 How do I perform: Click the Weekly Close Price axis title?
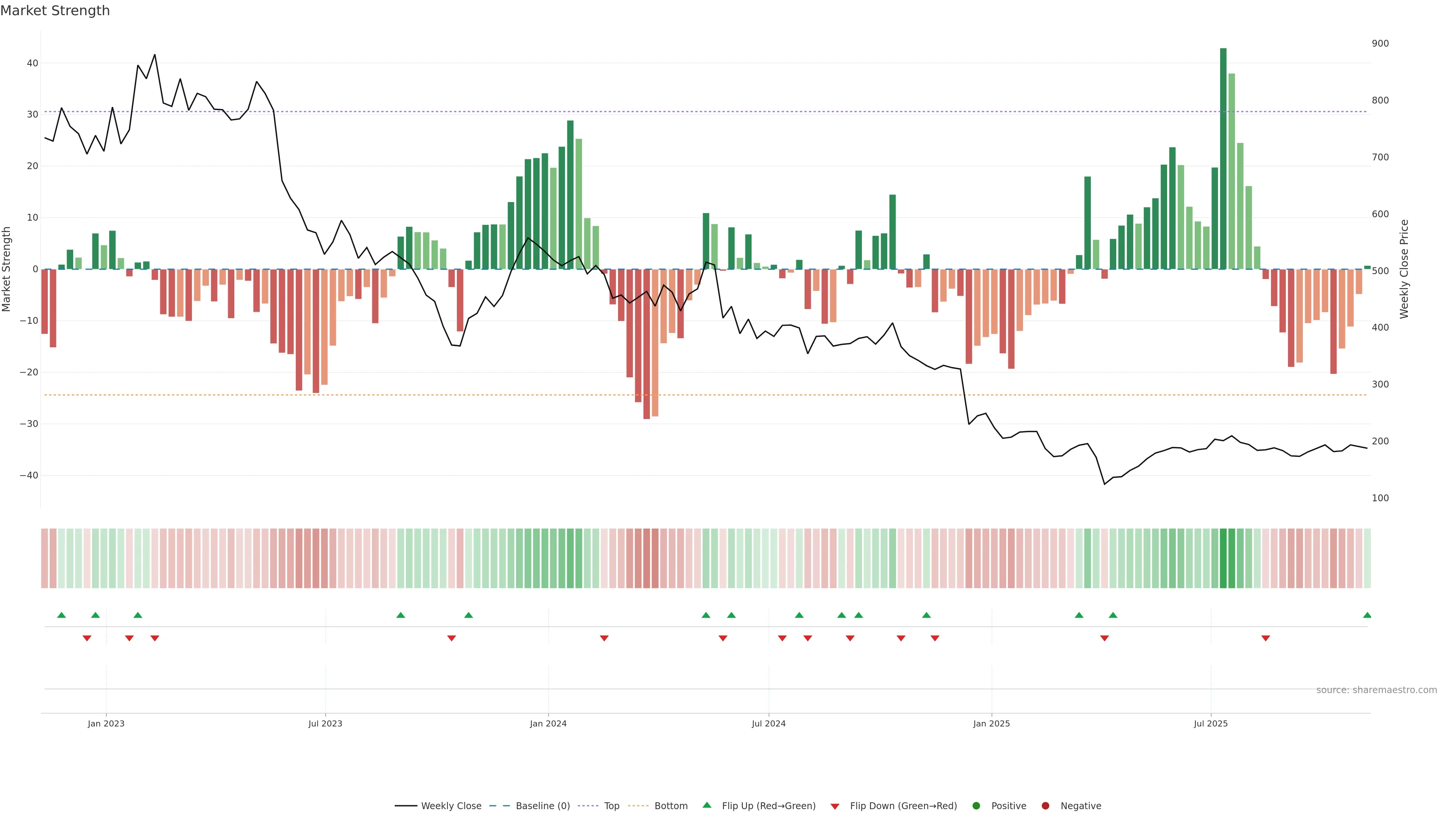coord(1404,269)
